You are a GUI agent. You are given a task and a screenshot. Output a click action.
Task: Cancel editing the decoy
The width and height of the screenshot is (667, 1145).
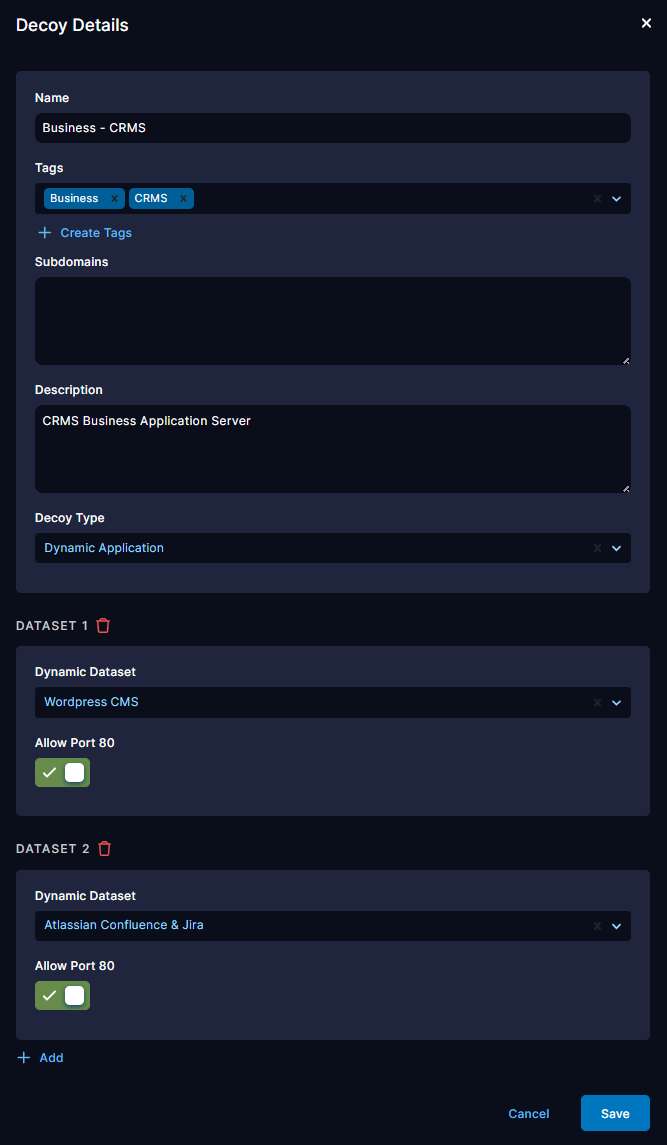coord(528,1113)
